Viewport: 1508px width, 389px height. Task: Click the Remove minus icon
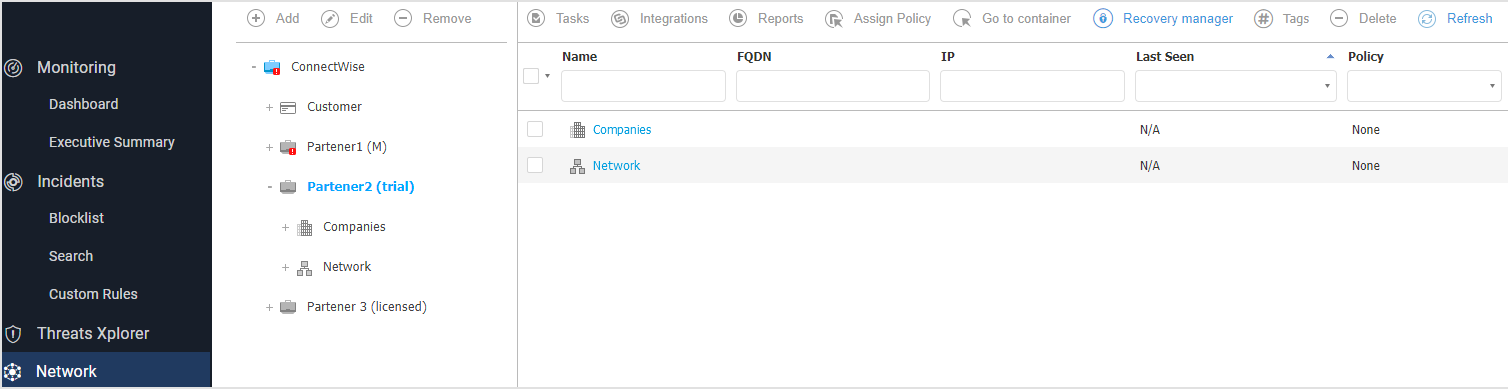pos(403,19)
